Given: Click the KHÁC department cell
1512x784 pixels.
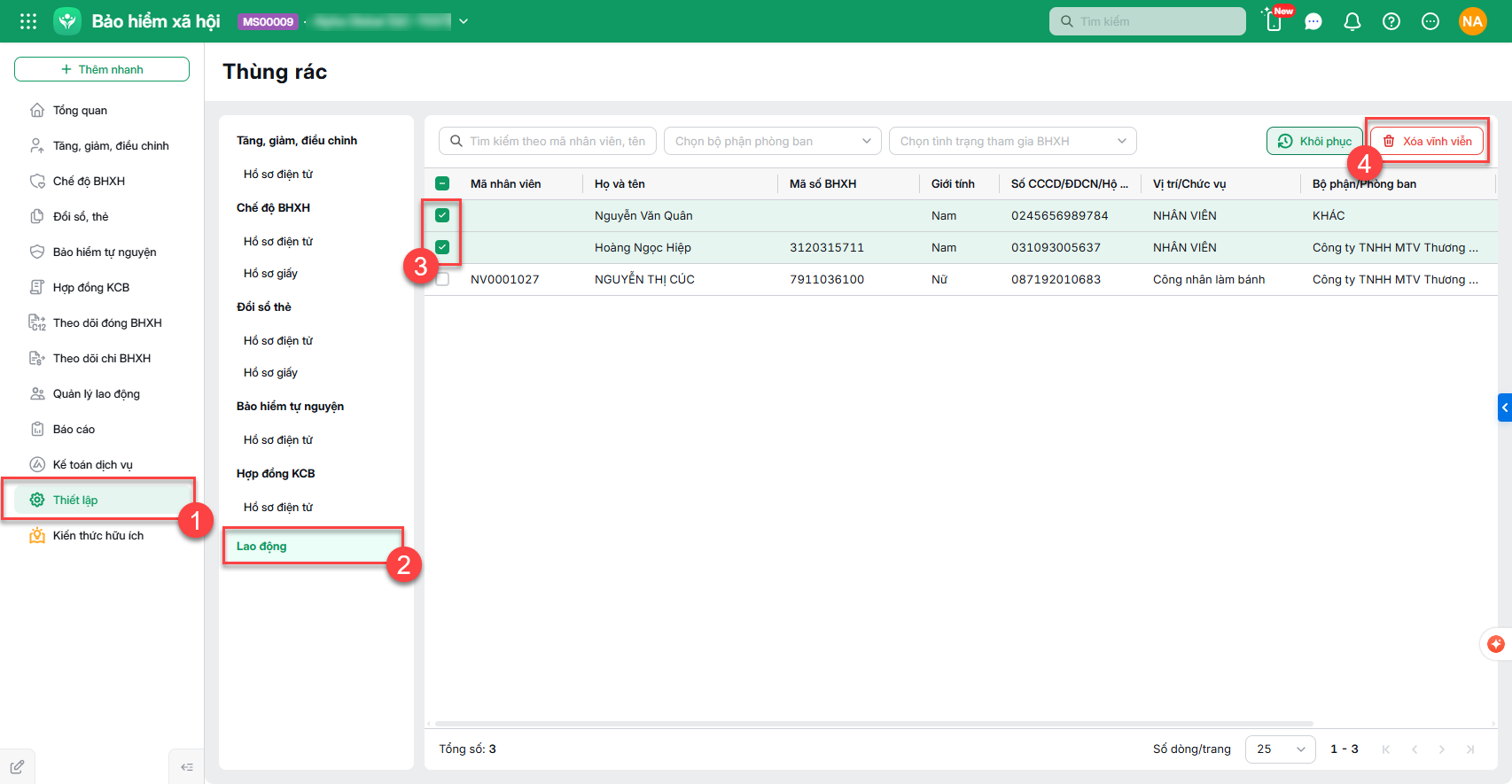Looking at the screenshot, I should coord(1329,215).
